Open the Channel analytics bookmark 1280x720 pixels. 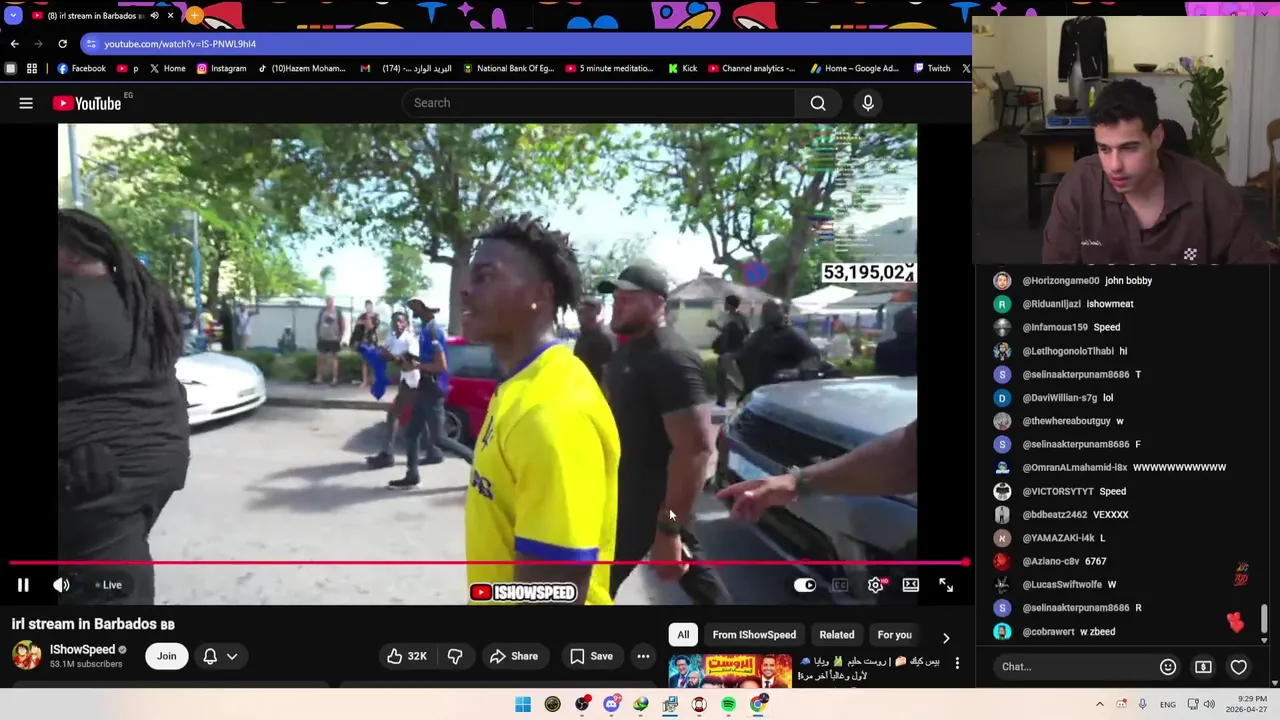point(751,69)
